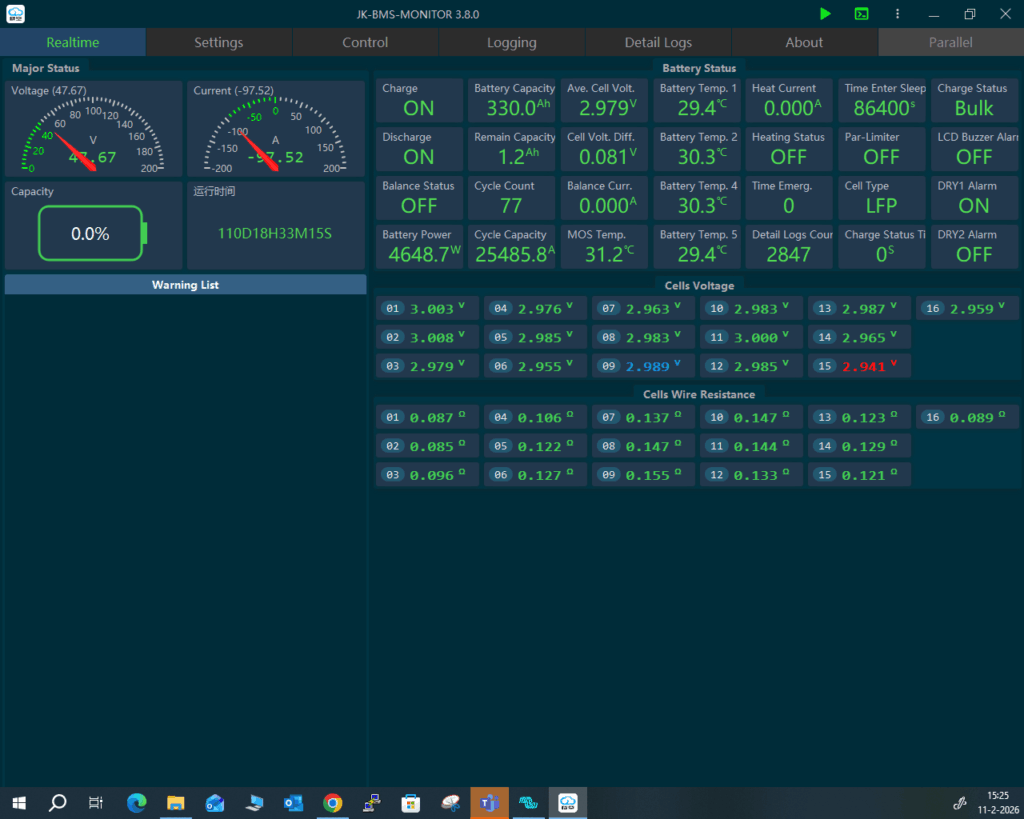Open Microsoft Teams from the taskbar
Image resolution: width=1024 pixels, height=819 pixels.
(x=489, y=802)
